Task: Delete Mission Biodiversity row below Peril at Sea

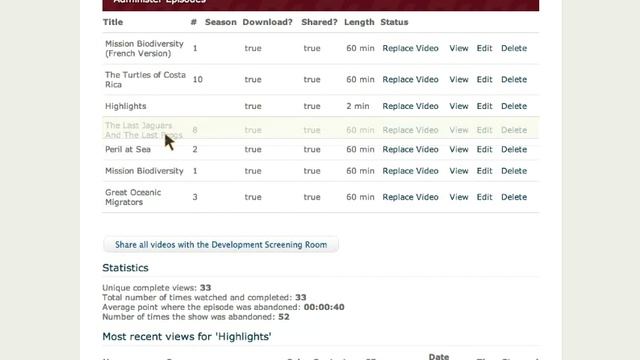Action: tap(514, 171)
